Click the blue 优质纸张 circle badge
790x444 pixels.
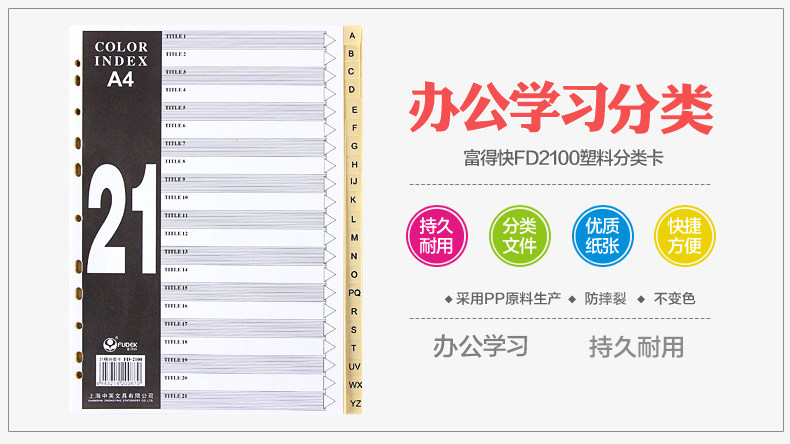coord(602,235)
